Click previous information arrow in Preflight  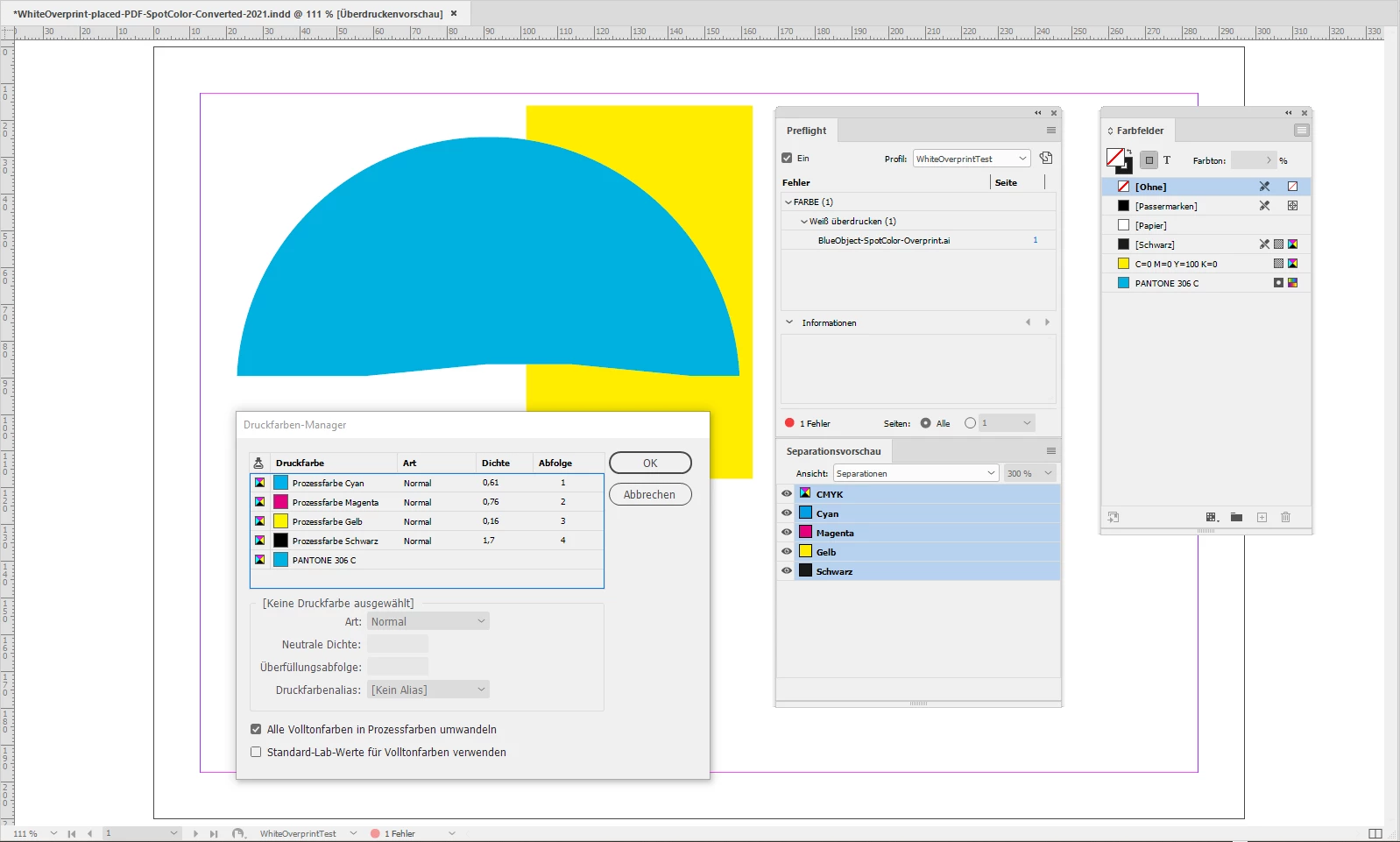(x=1029, y=322)
